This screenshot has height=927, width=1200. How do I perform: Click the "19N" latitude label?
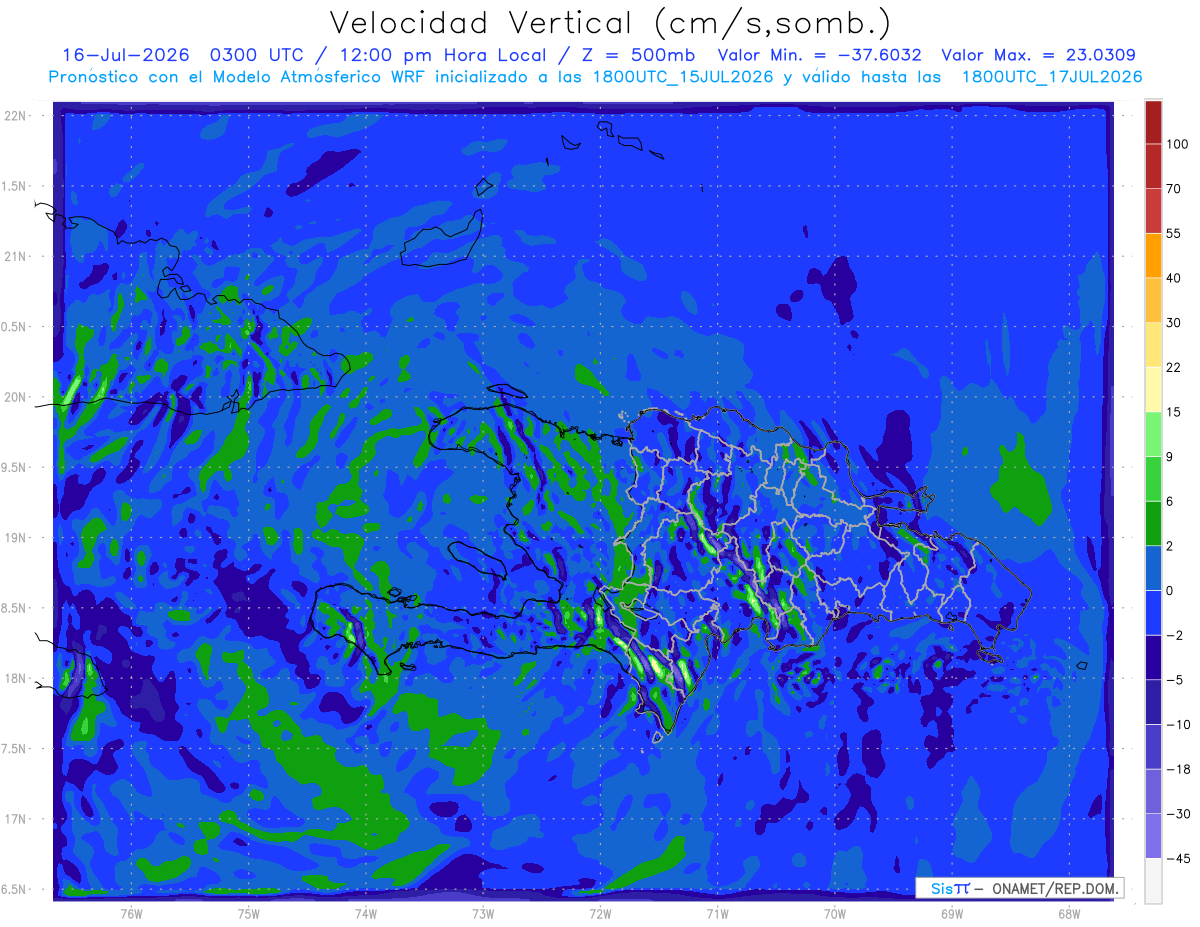pyautogui.click(x=16, y=538)
